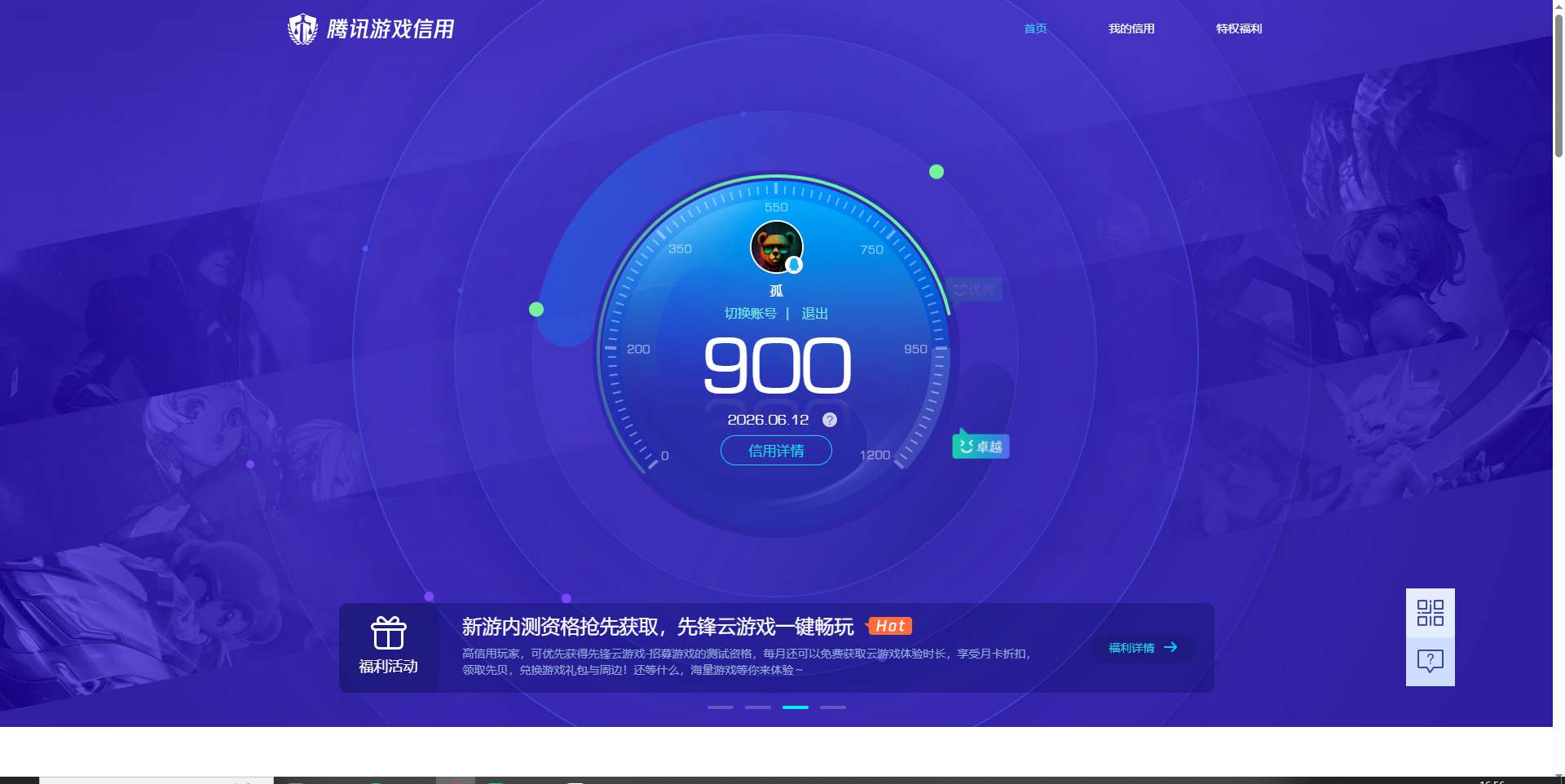Click 切换账号 to switch account
Image resolution: width=1565 pixels, height=784 pixels.
(751, 314)
